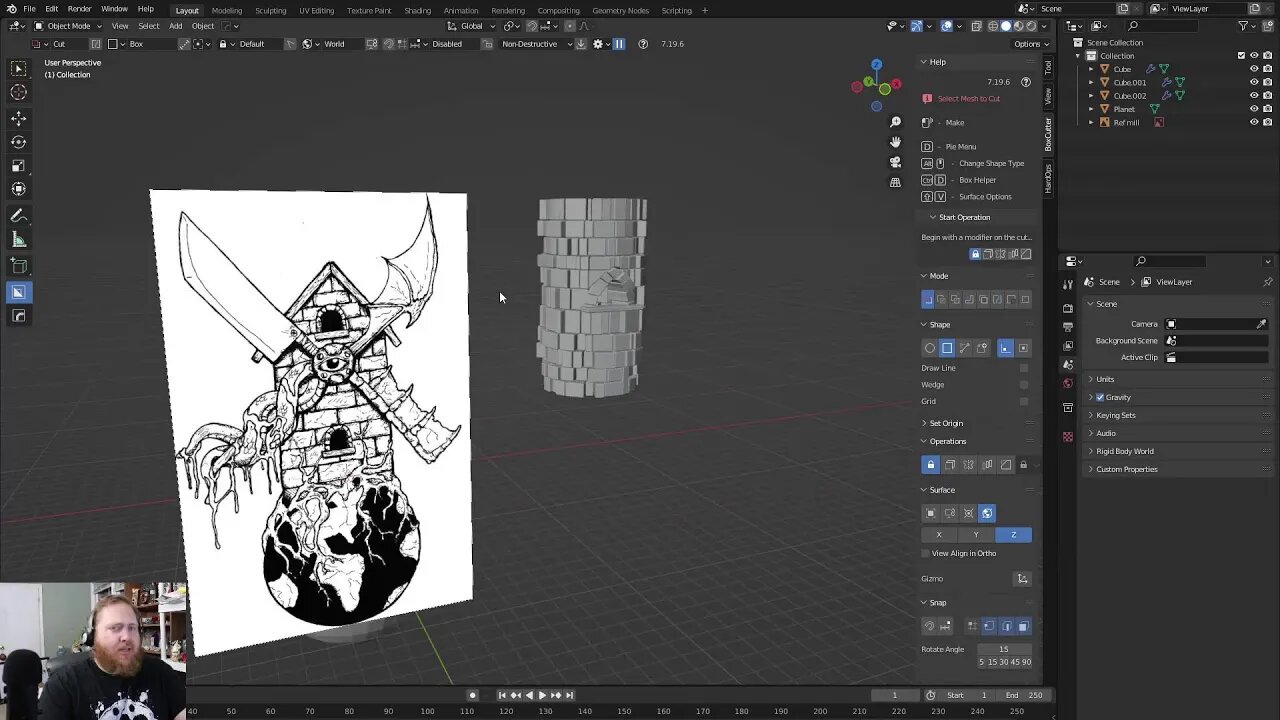Click the help question mark beside 7.19.6

pos(1025,82)
